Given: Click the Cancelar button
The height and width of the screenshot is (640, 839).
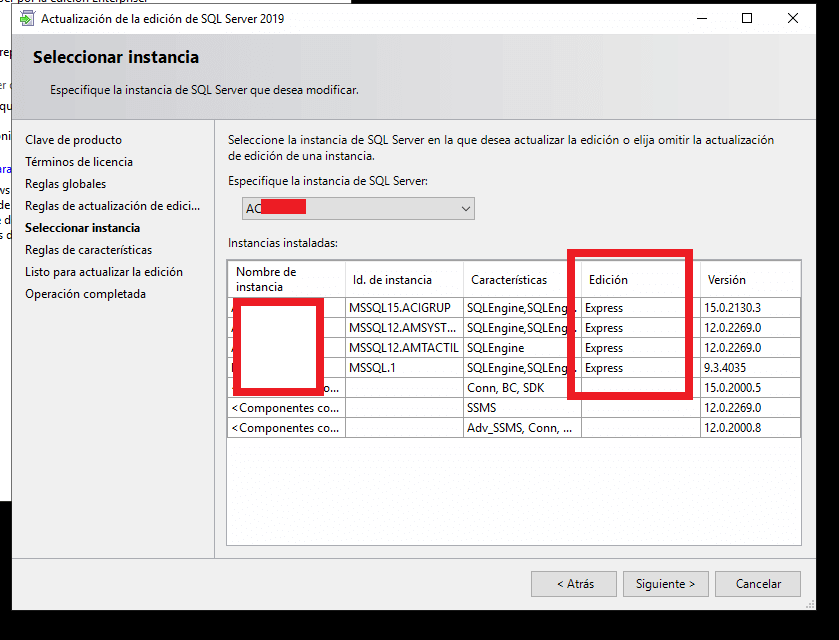Looking at the screenshot, I should click(x=758, y=584).
